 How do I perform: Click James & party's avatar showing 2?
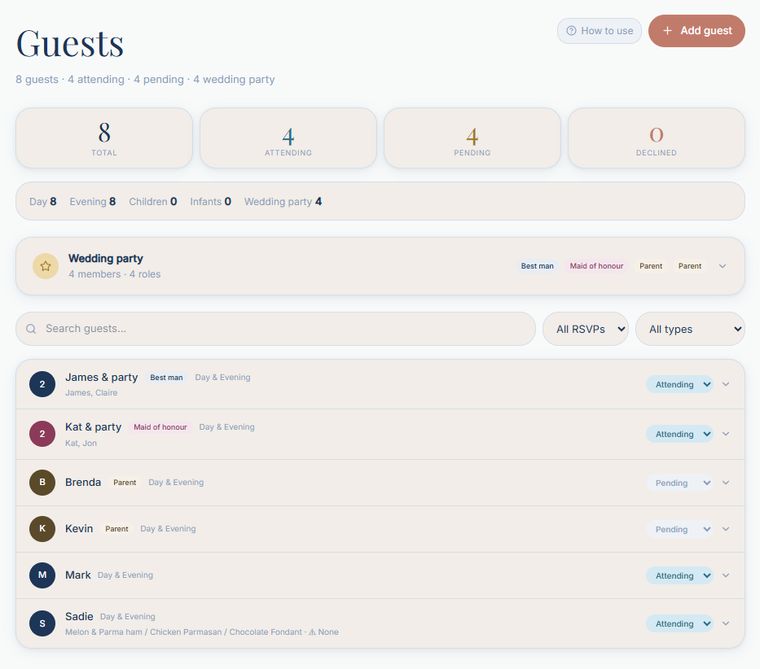[42, 384]
